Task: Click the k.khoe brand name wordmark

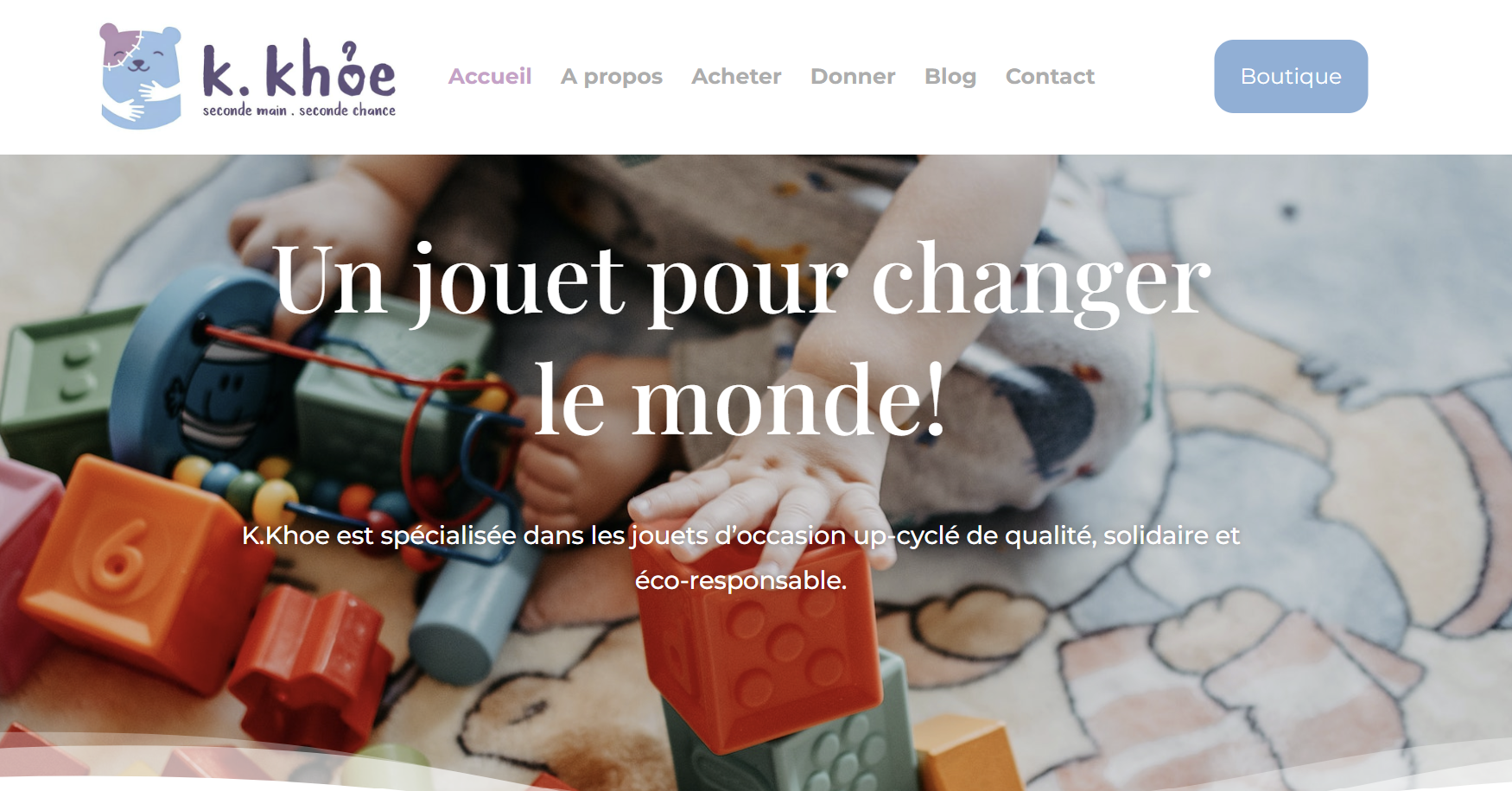Action: [x=299, y=68]
